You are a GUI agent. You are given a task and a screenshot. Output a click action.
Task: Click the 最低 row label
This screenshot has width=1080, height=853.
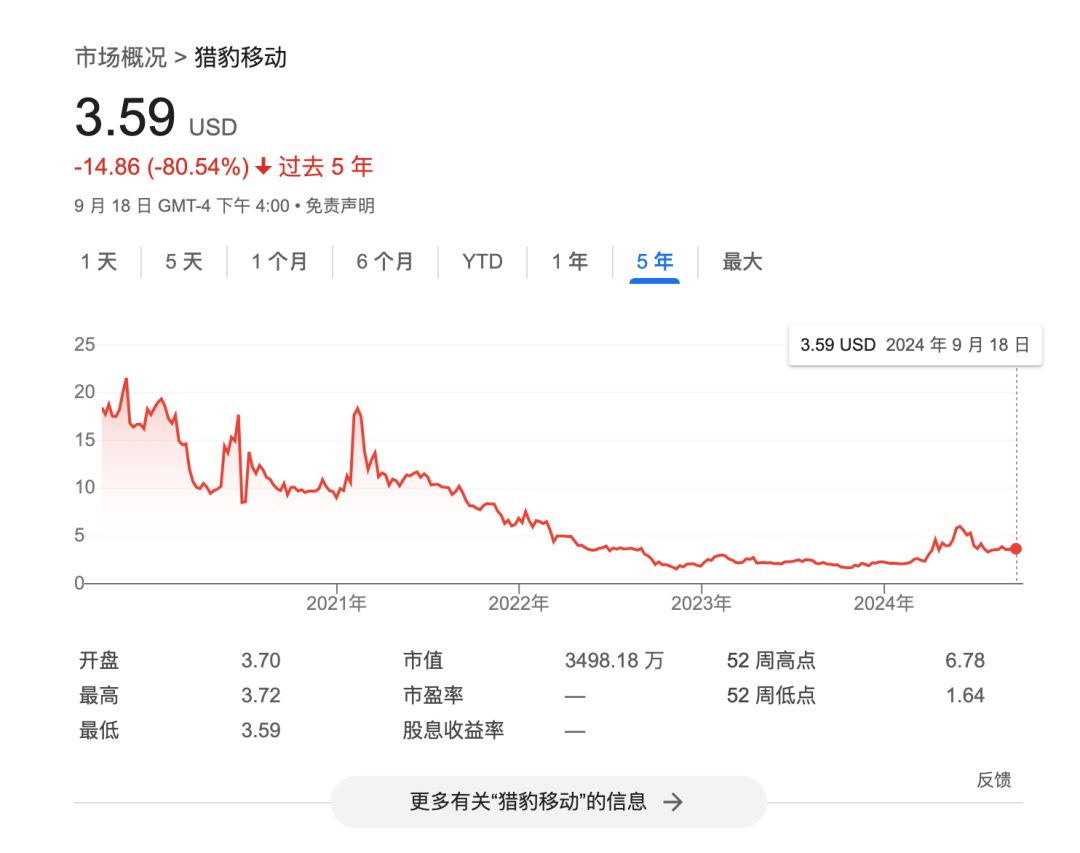99,730
